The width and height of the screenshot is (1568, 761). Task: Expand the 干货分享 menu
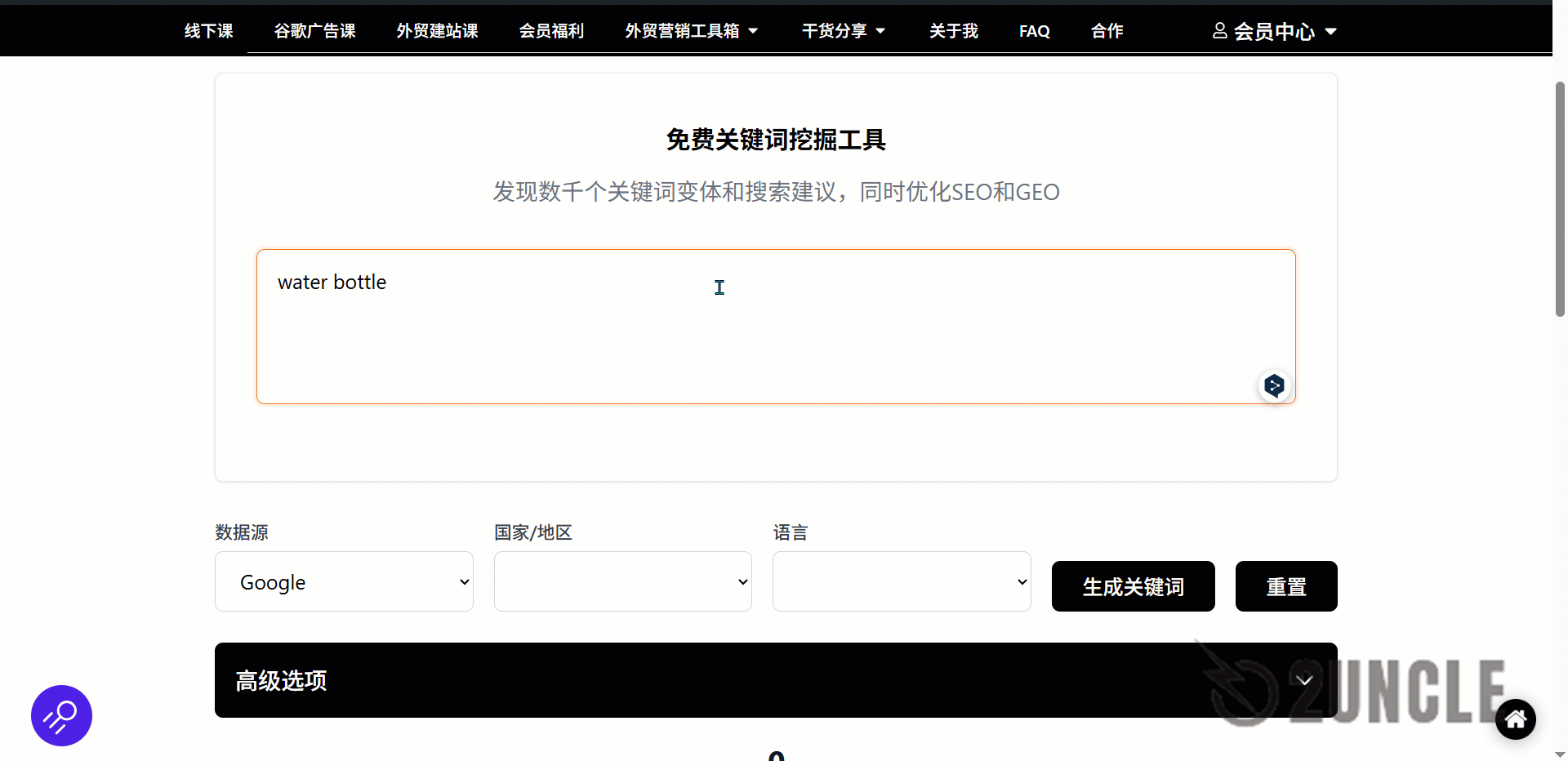[843, 30]
